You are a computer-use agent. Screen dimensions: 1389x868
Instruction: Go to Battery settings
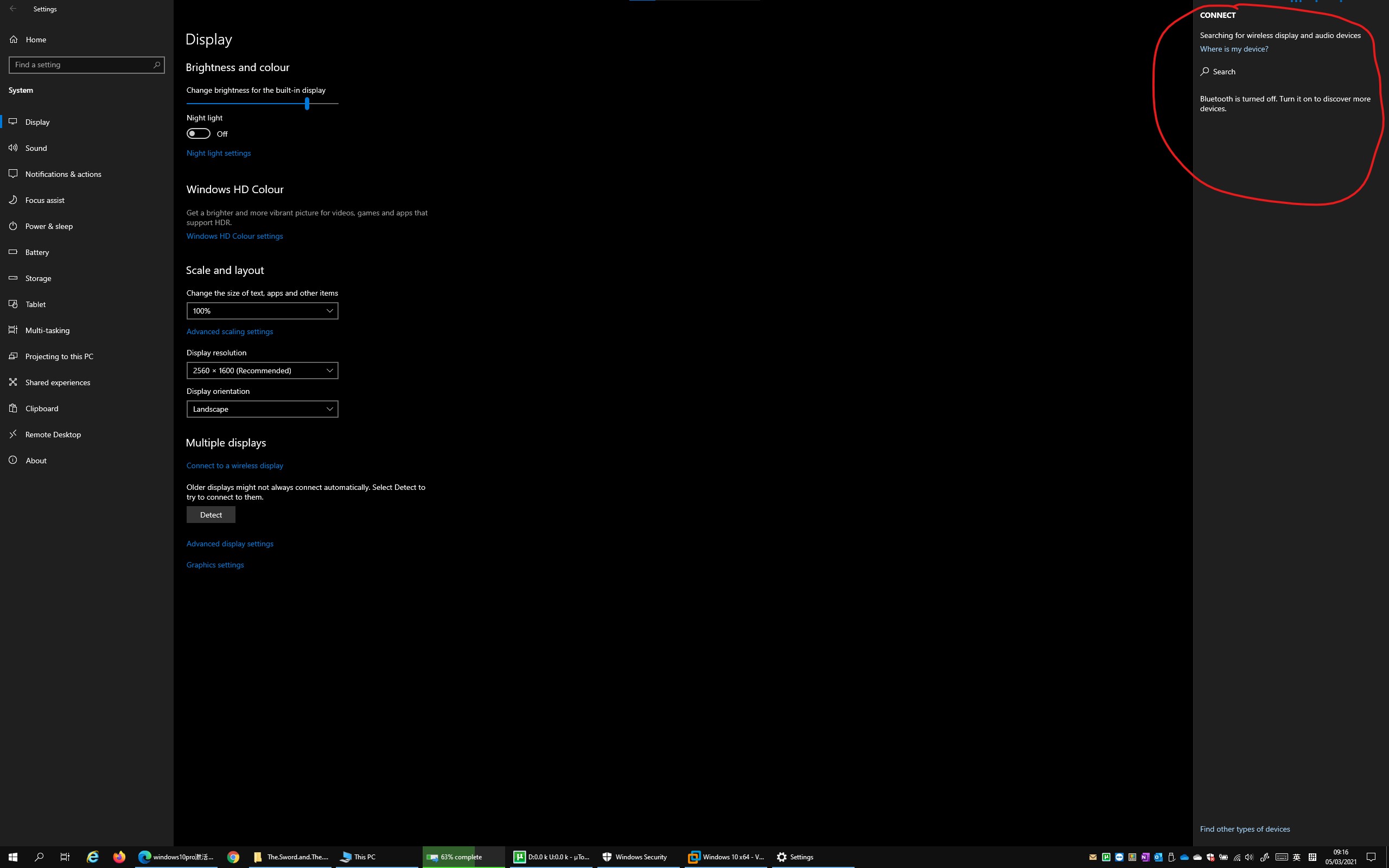point(37,253)
